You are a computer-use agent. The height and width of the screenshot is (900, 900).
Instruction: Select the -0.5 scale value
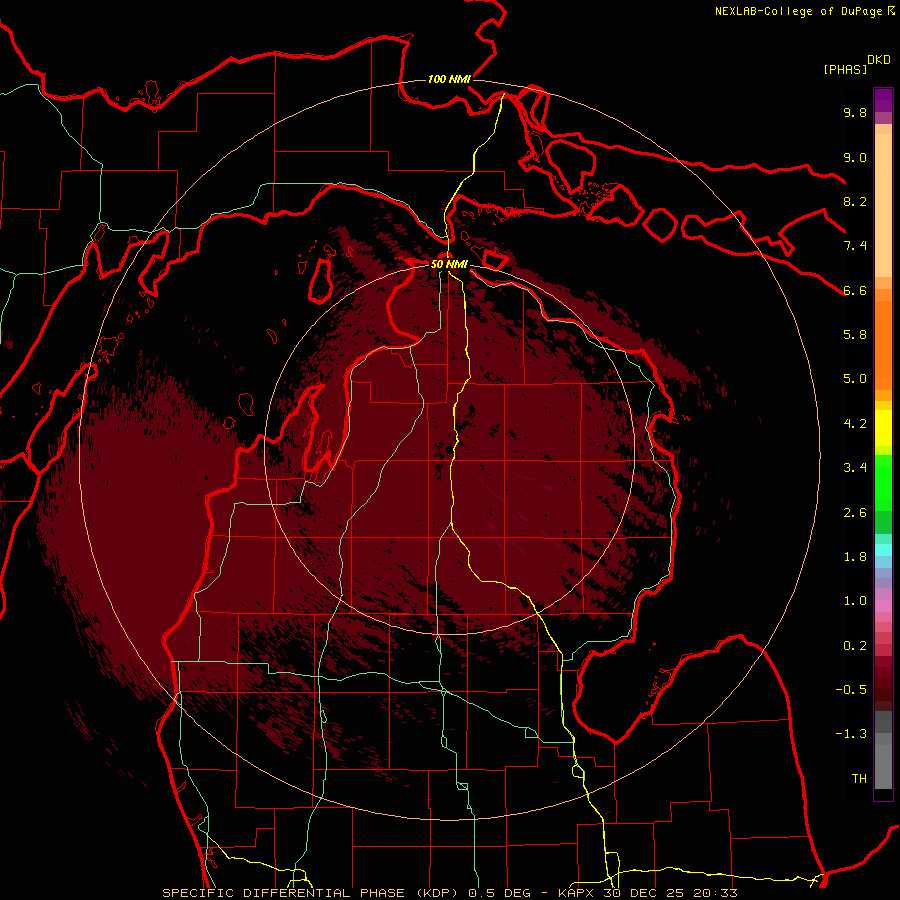(x=851, y=690)
